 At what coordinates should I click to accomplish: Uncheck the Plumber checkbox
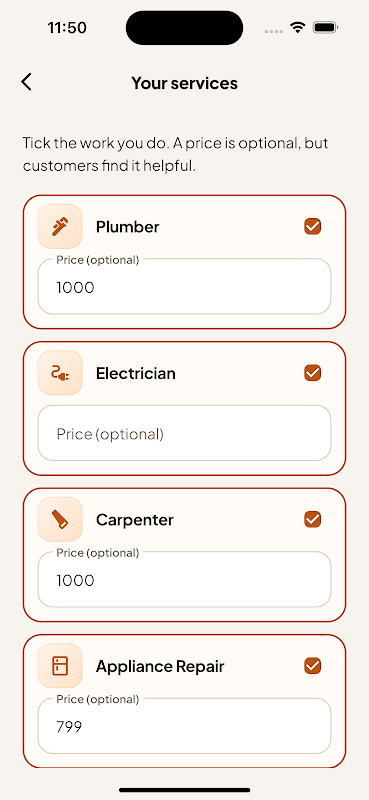[312, 226]
